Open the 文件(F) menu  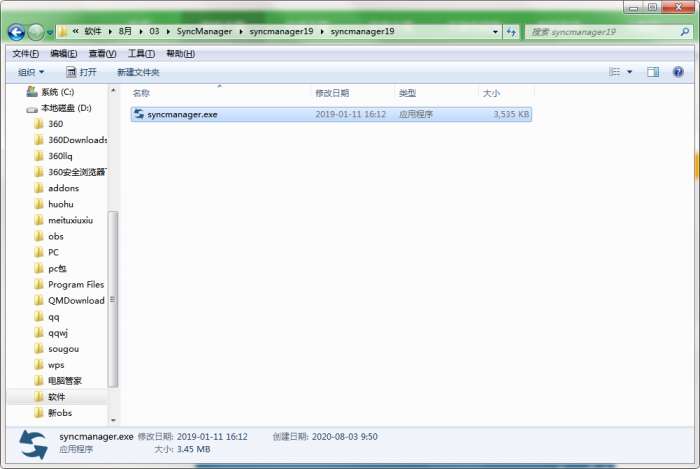(x=25, y=54)
